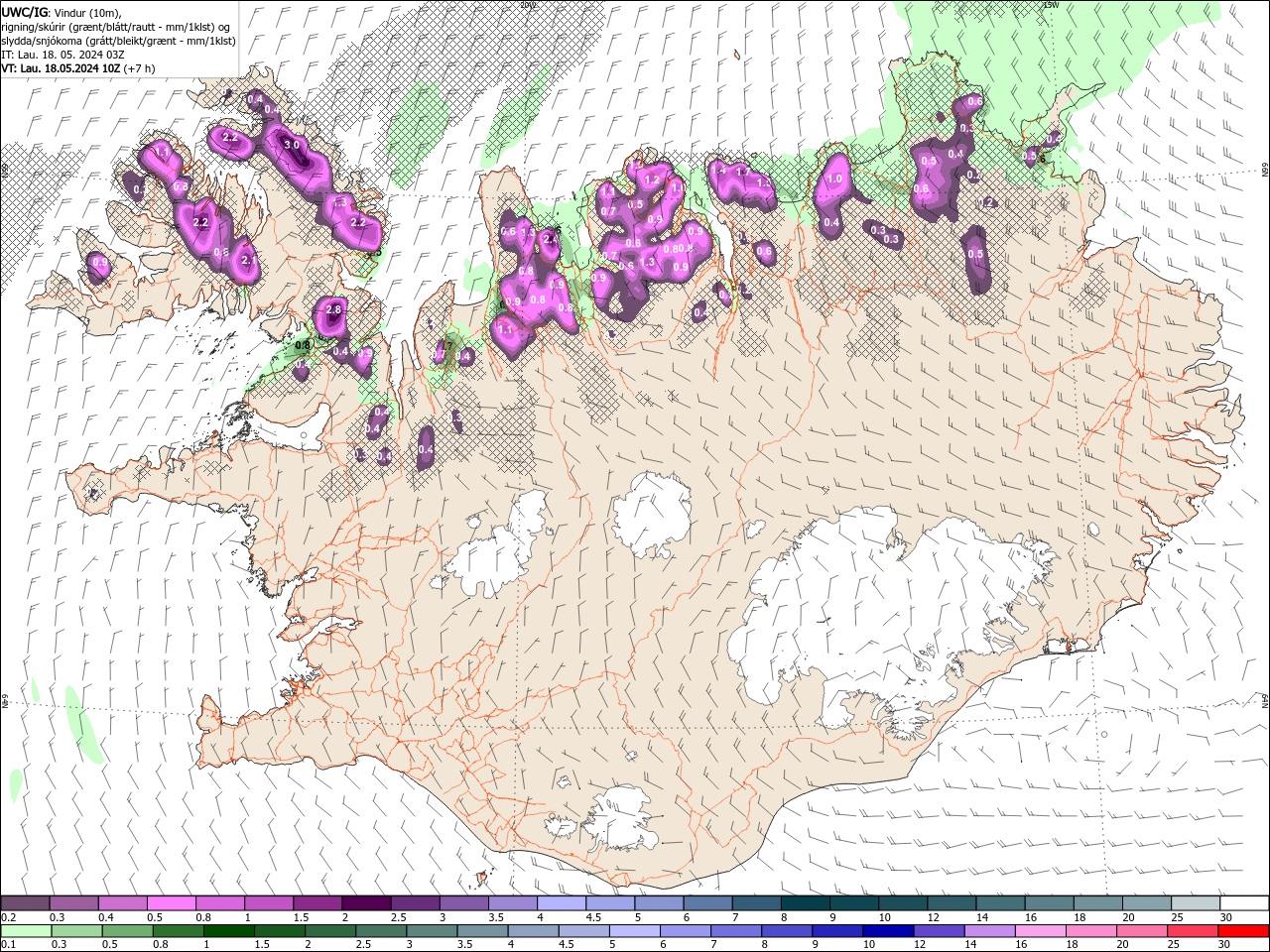This screenshot has width=1270, height=952.
Task: Click the white Mýrdalsjökull glacier near the south coast
Action: 620,818
